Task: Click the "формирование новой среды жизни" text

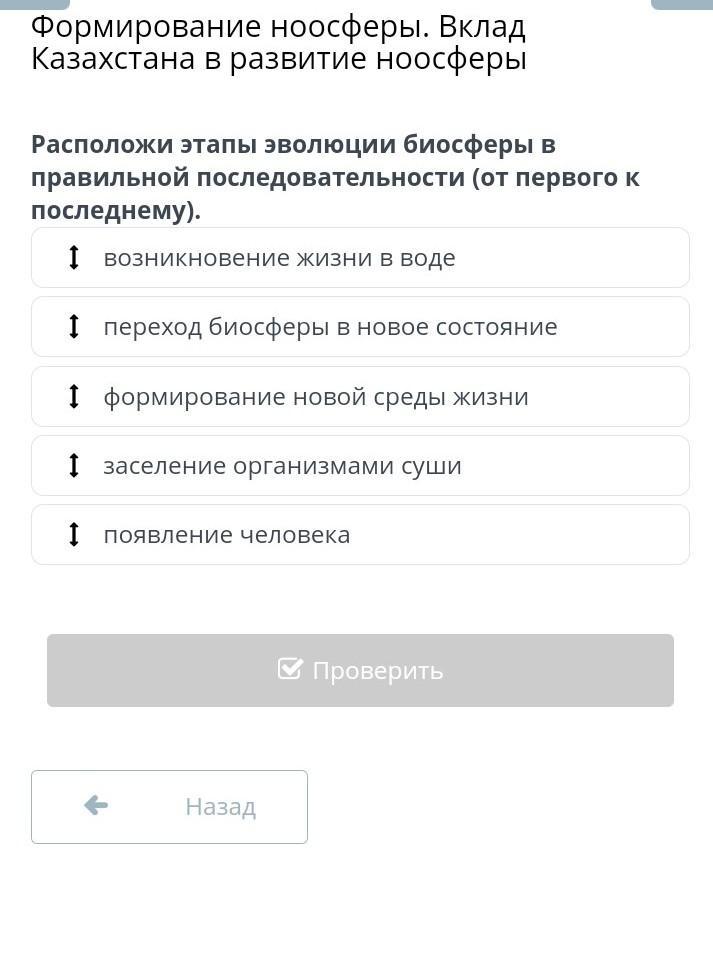Action: click(316, 397)
